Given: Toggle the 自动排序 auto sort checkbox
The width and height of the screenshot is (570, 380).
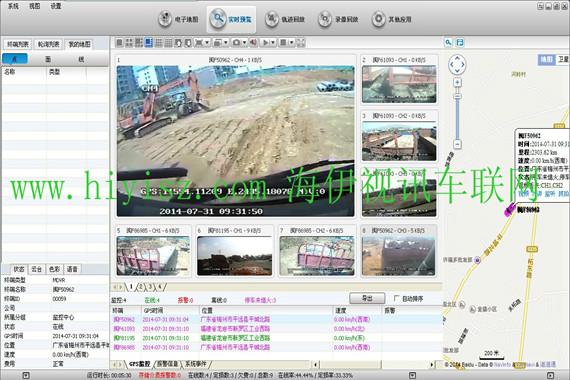Looking at the screenshot, I should tap(397, 299).
